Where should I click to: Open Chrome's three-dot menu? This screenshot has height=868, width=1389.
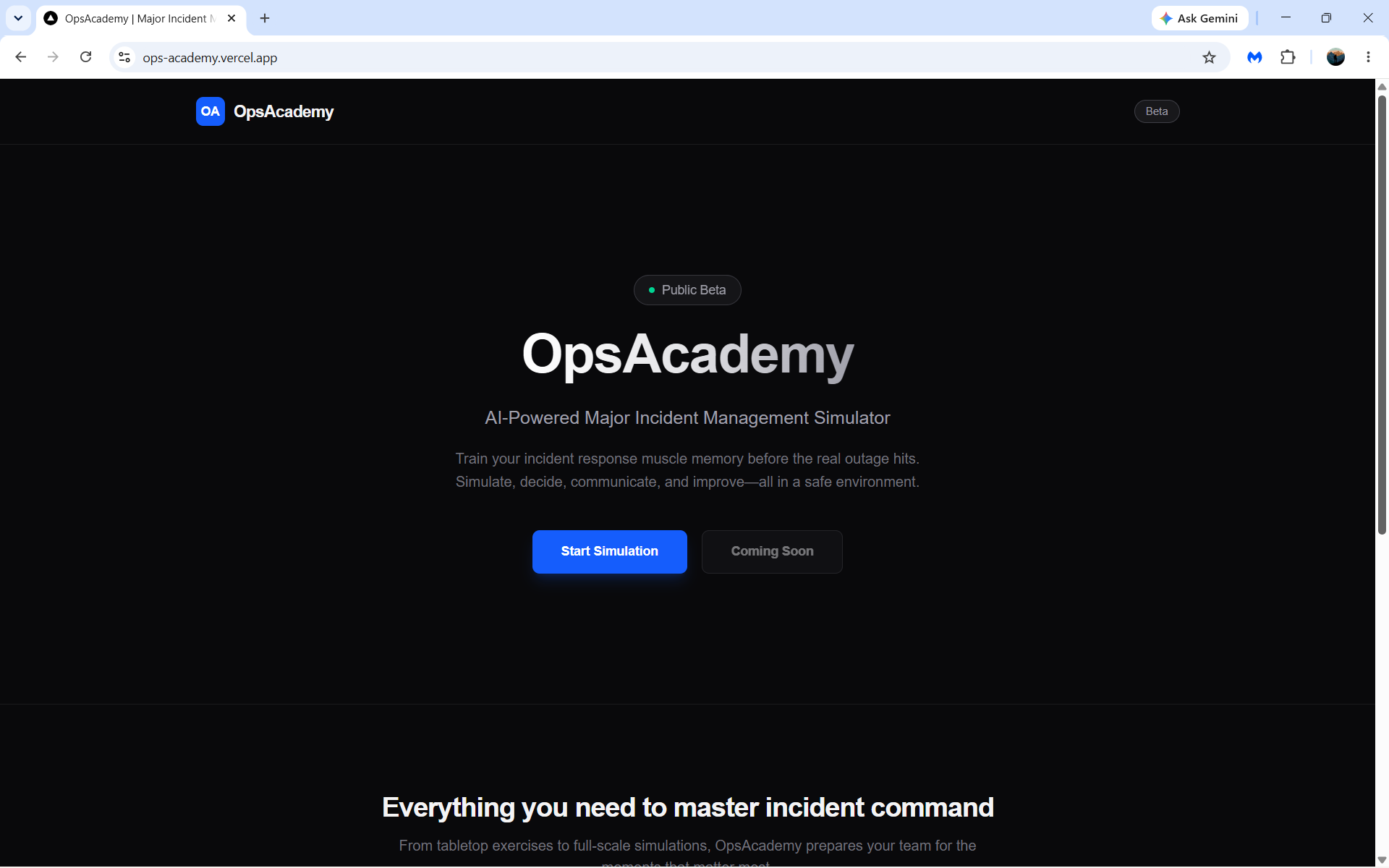click(x=1368, y=57)
